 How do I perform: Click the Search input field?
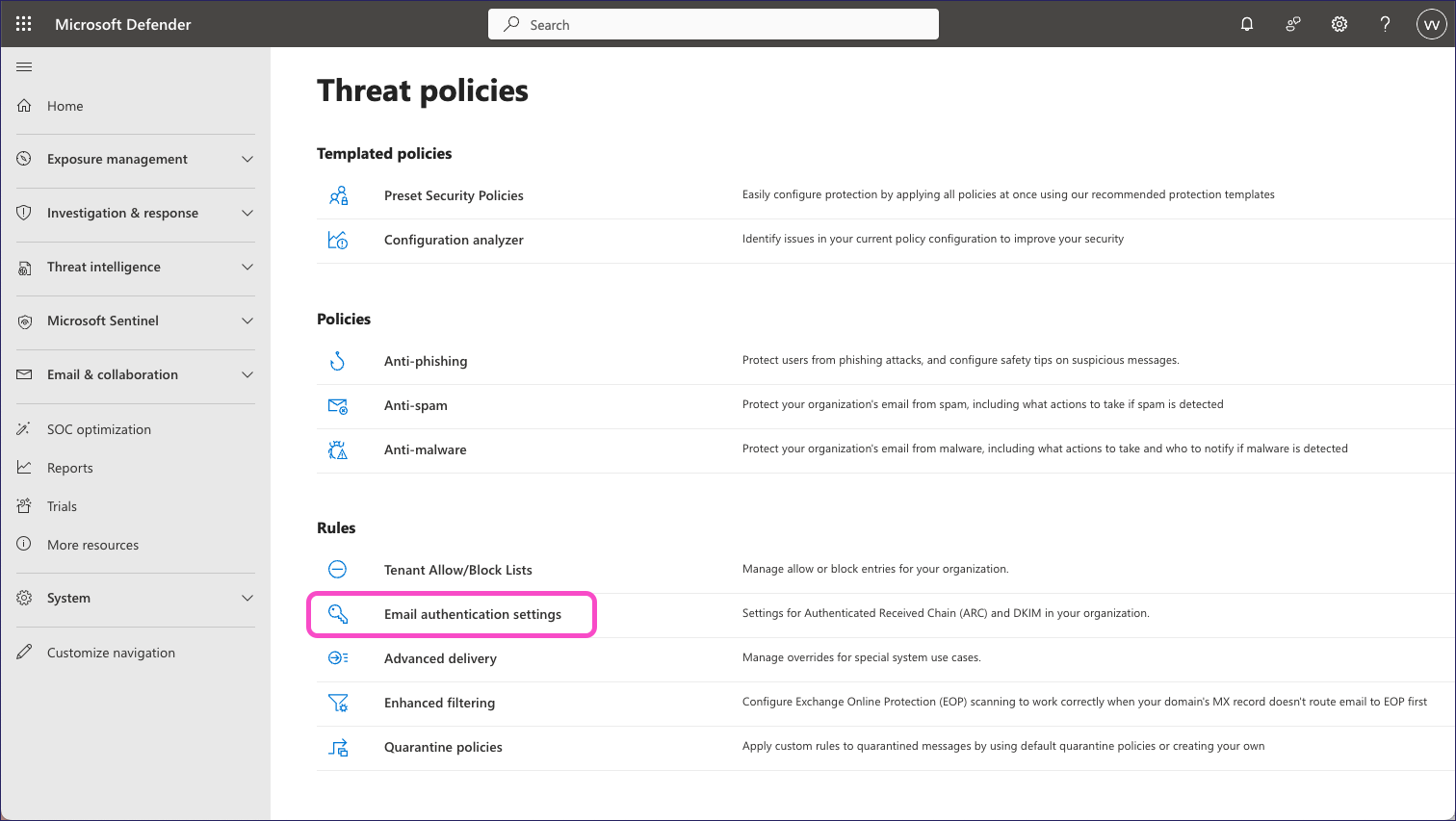[713, 24]
